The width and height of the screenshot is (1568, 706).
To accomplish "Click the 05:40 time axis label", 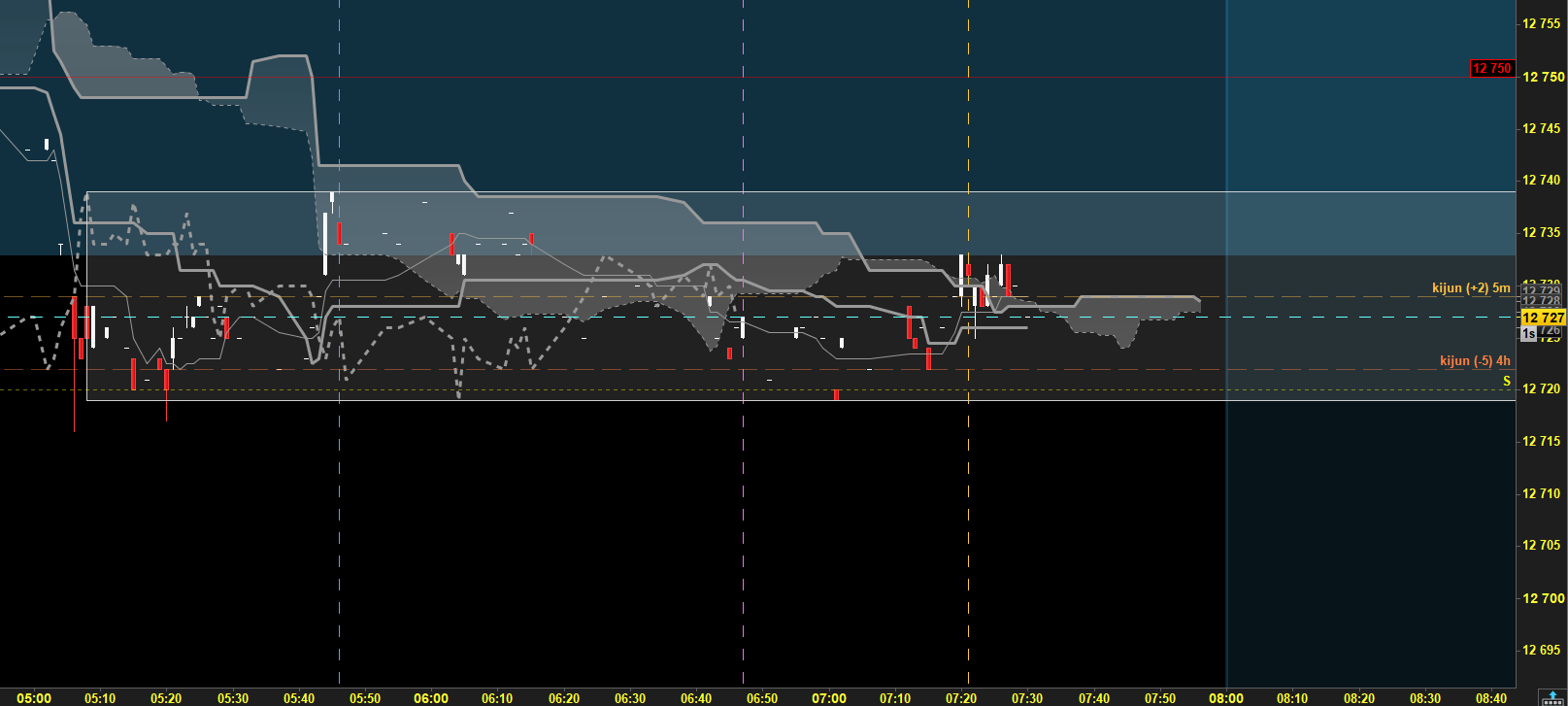I will [x=299, y=698].
